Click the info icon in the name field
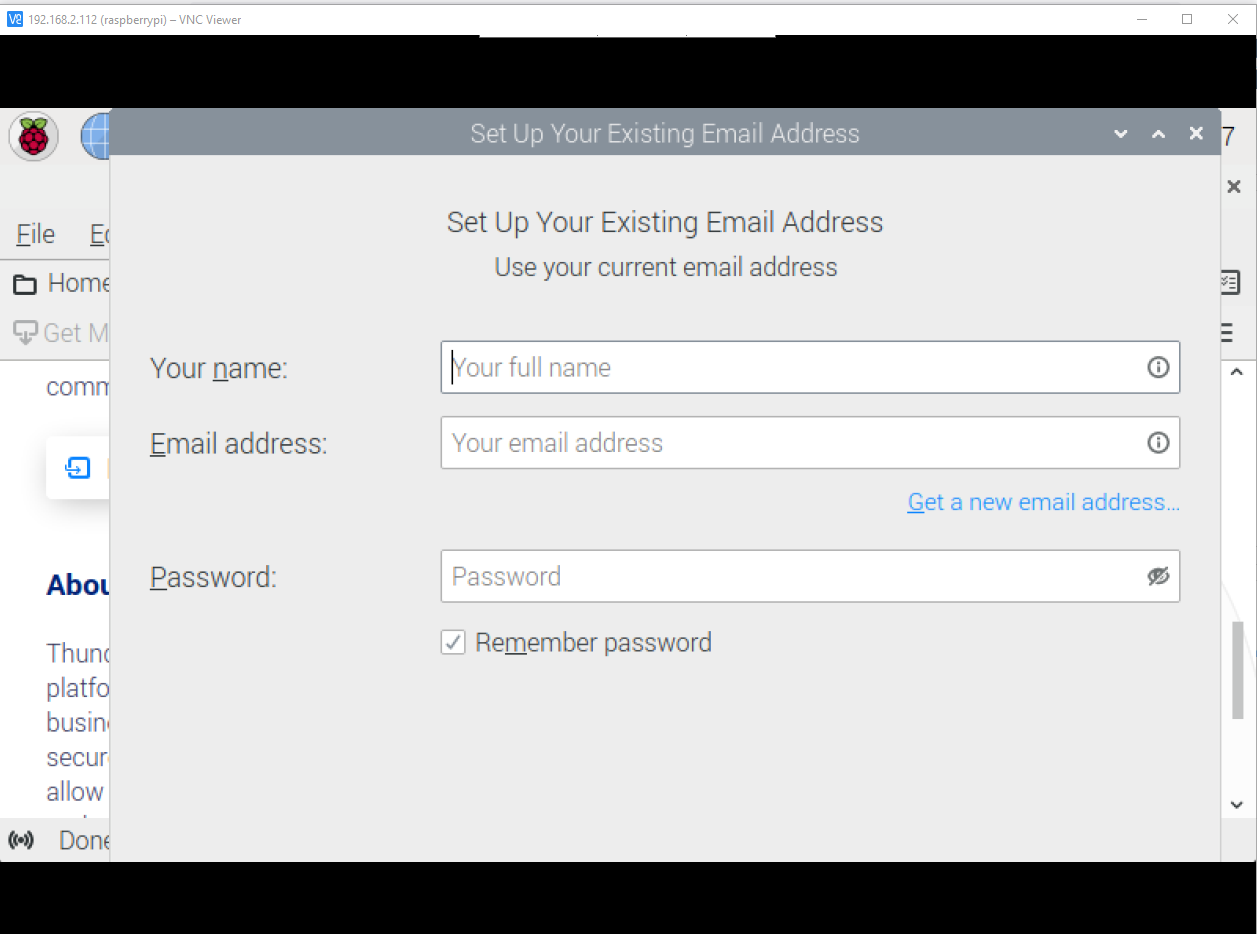The width and height of the screenshot is (1257, 934). coord(1158,367)
